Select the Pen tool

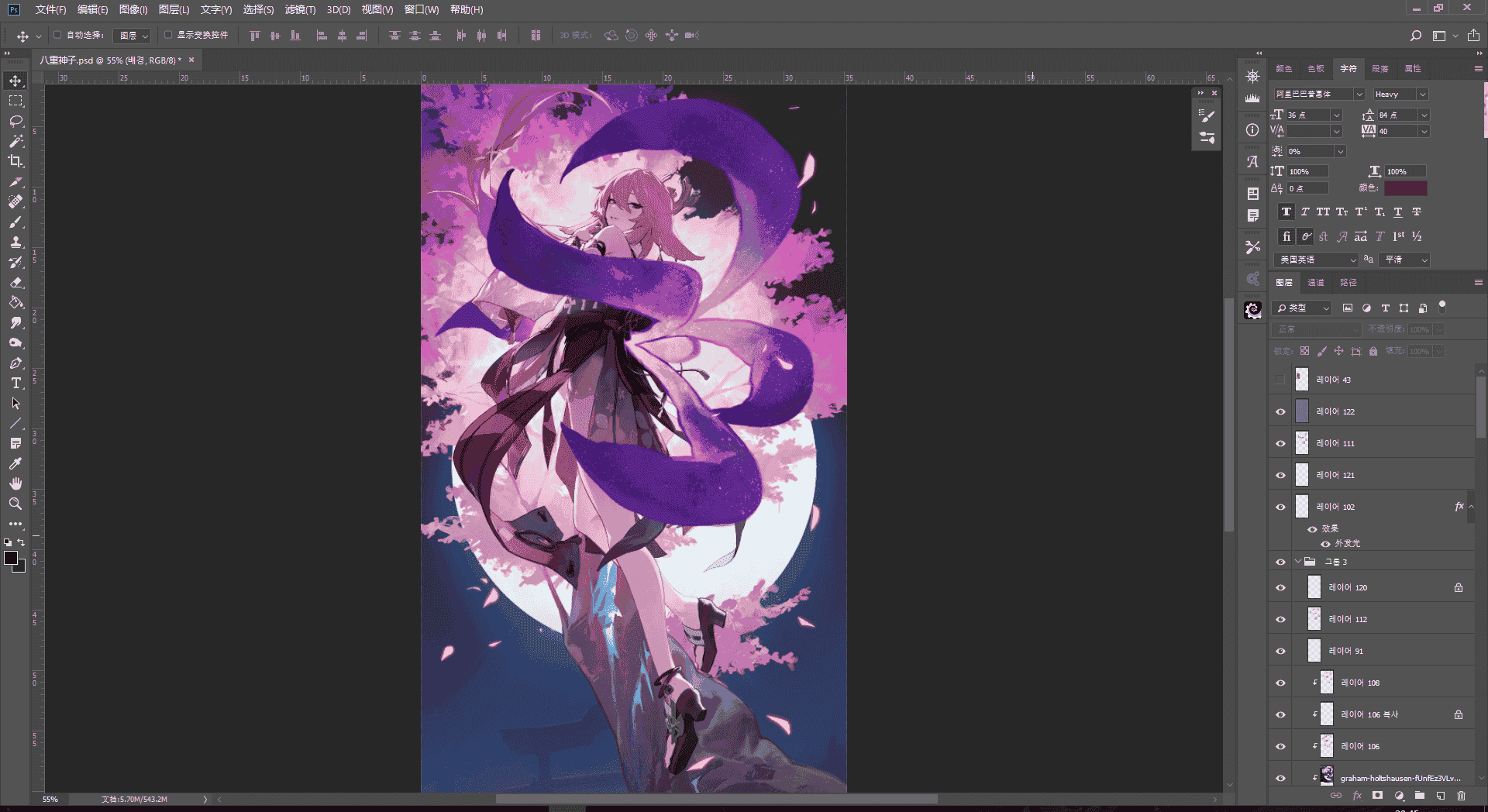pyautogui.click(x=15, y=363)
